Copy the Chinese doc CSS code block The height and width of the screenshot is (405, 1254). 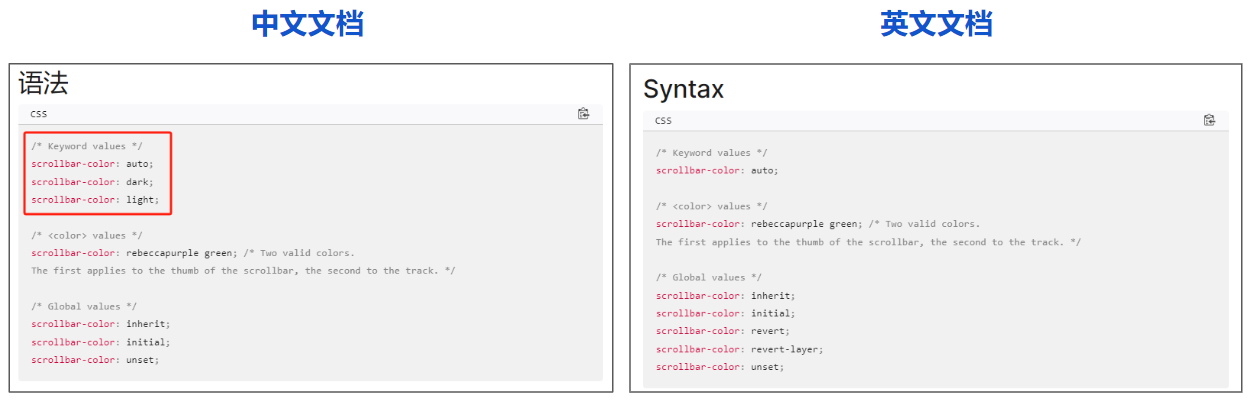pos(584,114)
